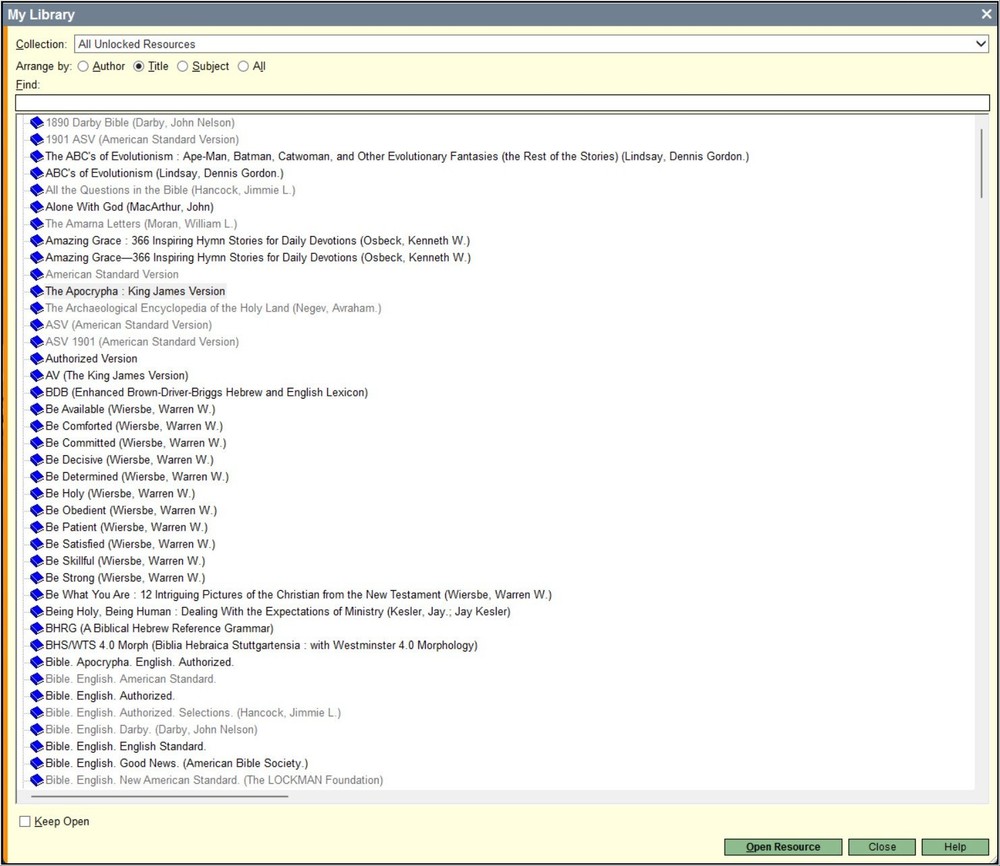This screenshot has height=866, width=1000.
Task: Click the book icon beside Be Patient
Action: 37,527
